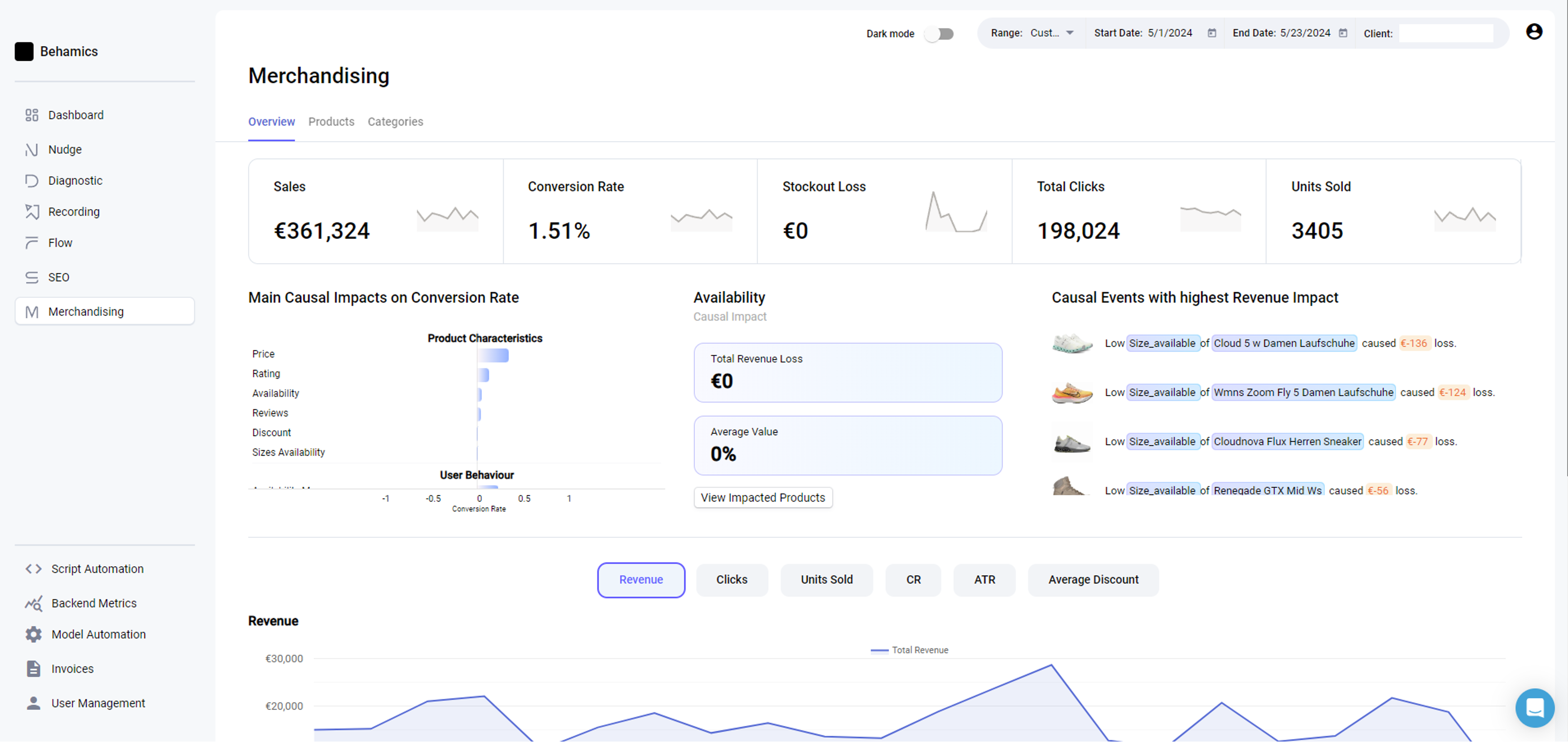Click the Average Discount button
Screen dimensions: 1568x742
point(1092,580)
